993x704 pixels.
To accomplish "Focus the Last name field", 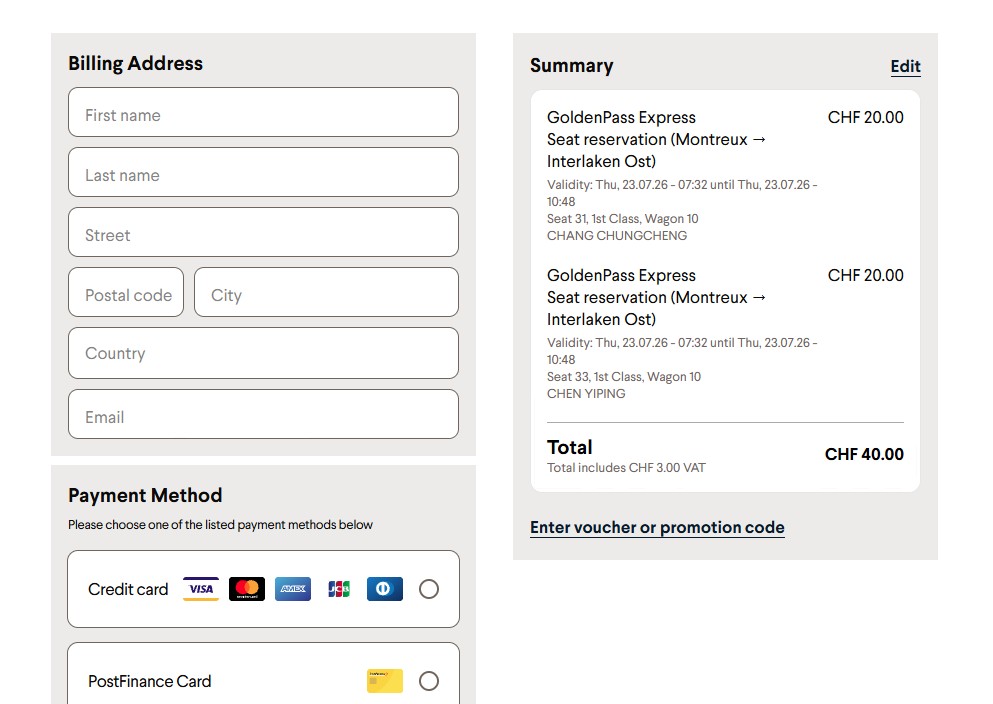I will coord(263,172).
